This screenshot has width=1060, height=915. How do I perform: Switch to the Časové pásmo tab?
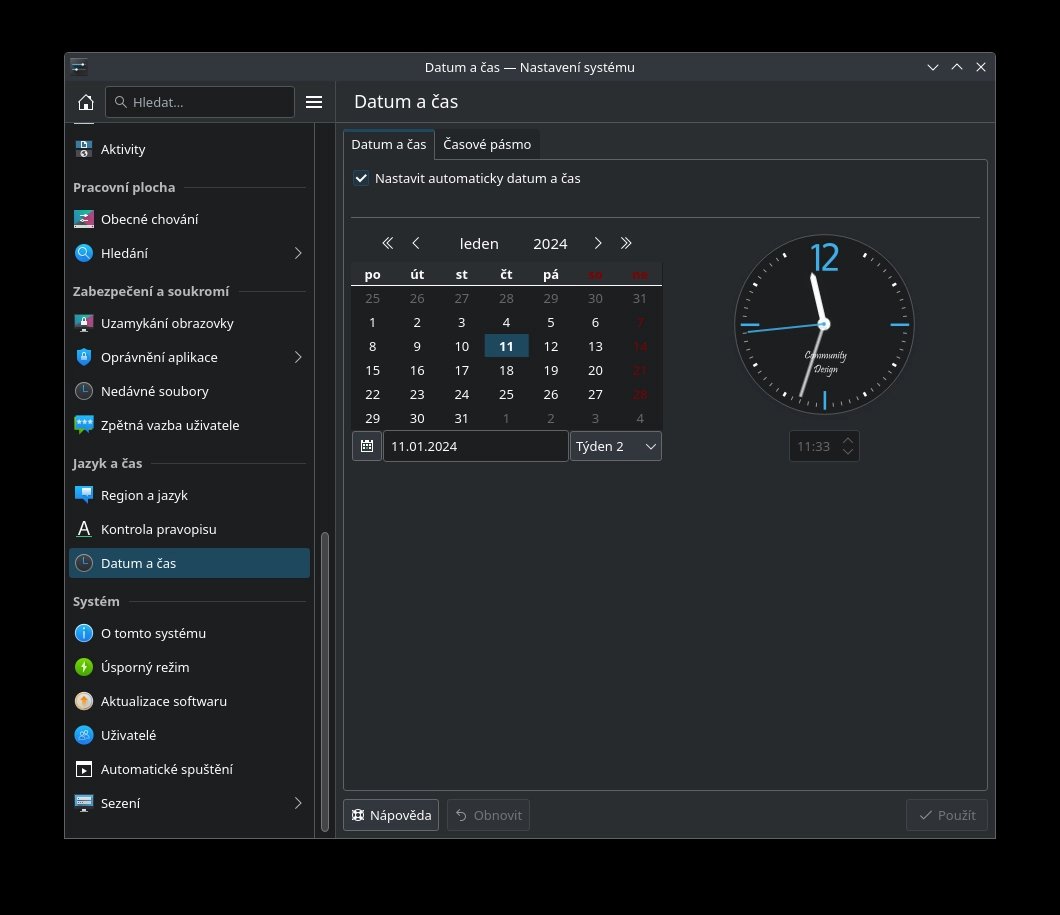click(x=487, y=144)
